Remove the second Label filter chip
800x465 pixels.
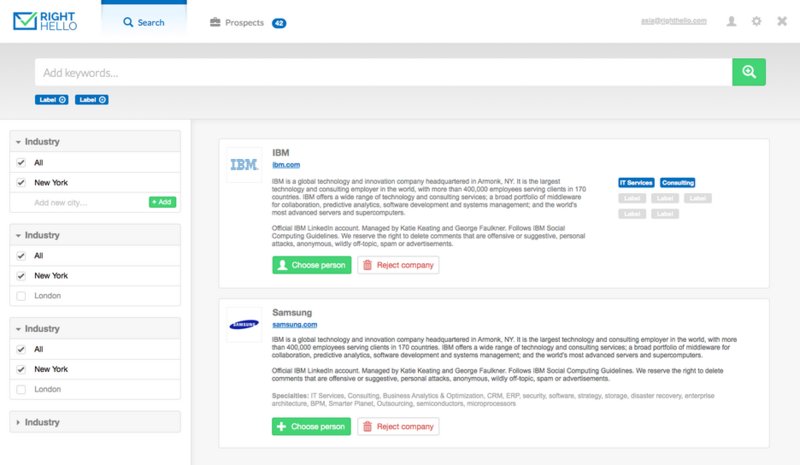(x=103, y=100)
